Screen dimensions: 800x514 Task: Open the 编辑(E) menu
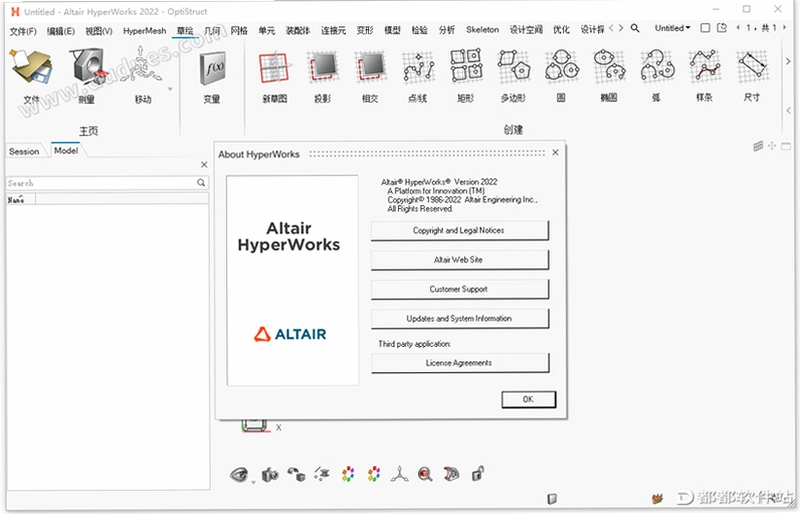pyautogui.click(x=61, y=31)
